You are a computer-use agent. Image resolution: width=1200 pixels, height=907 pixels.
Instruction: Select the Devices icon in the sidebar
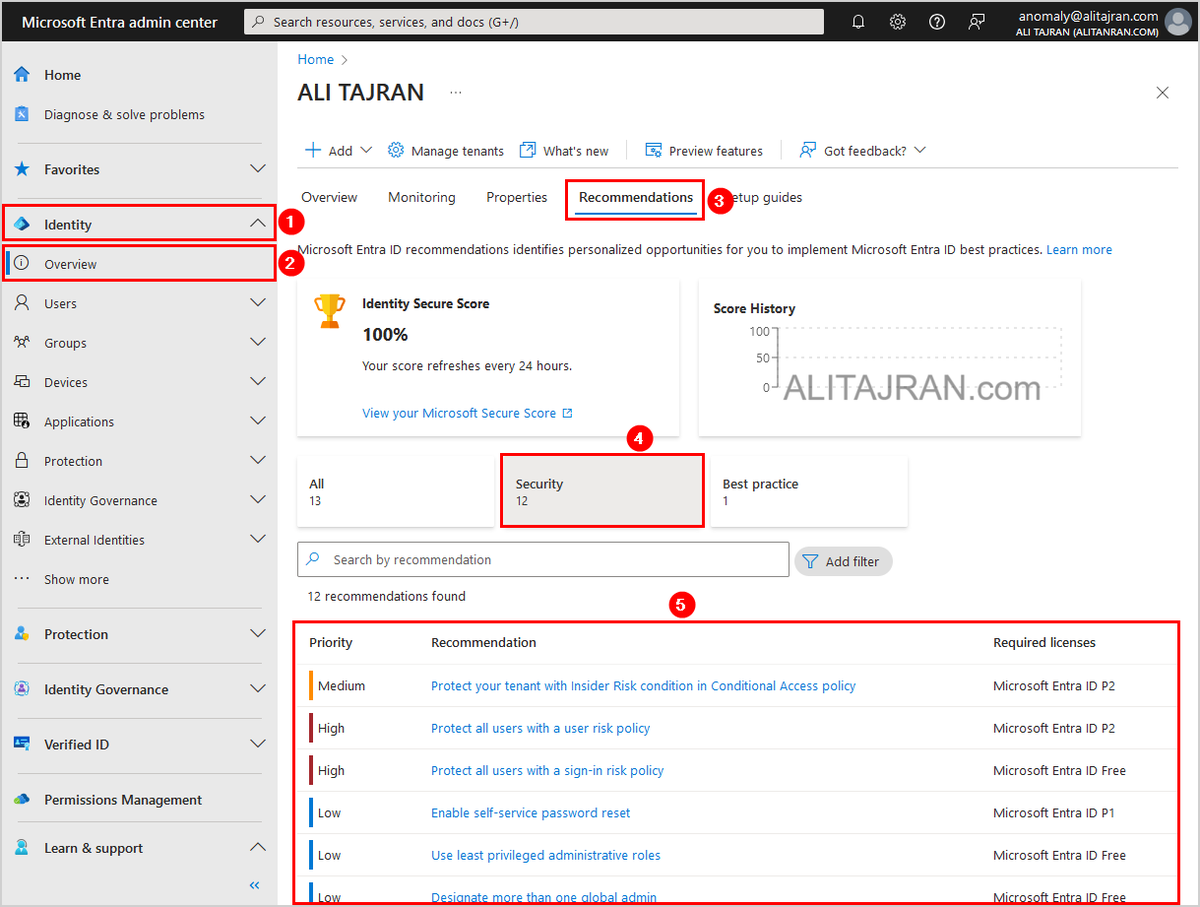coord(22,381)
